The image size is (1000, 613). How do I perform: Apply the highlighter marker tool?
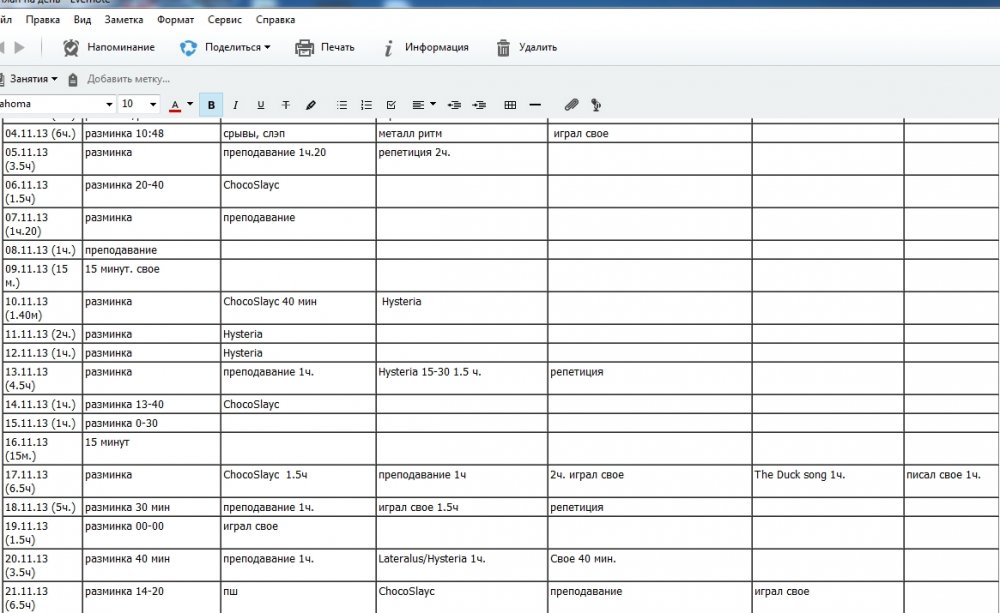pyautogui.click(x=311, y=105)
